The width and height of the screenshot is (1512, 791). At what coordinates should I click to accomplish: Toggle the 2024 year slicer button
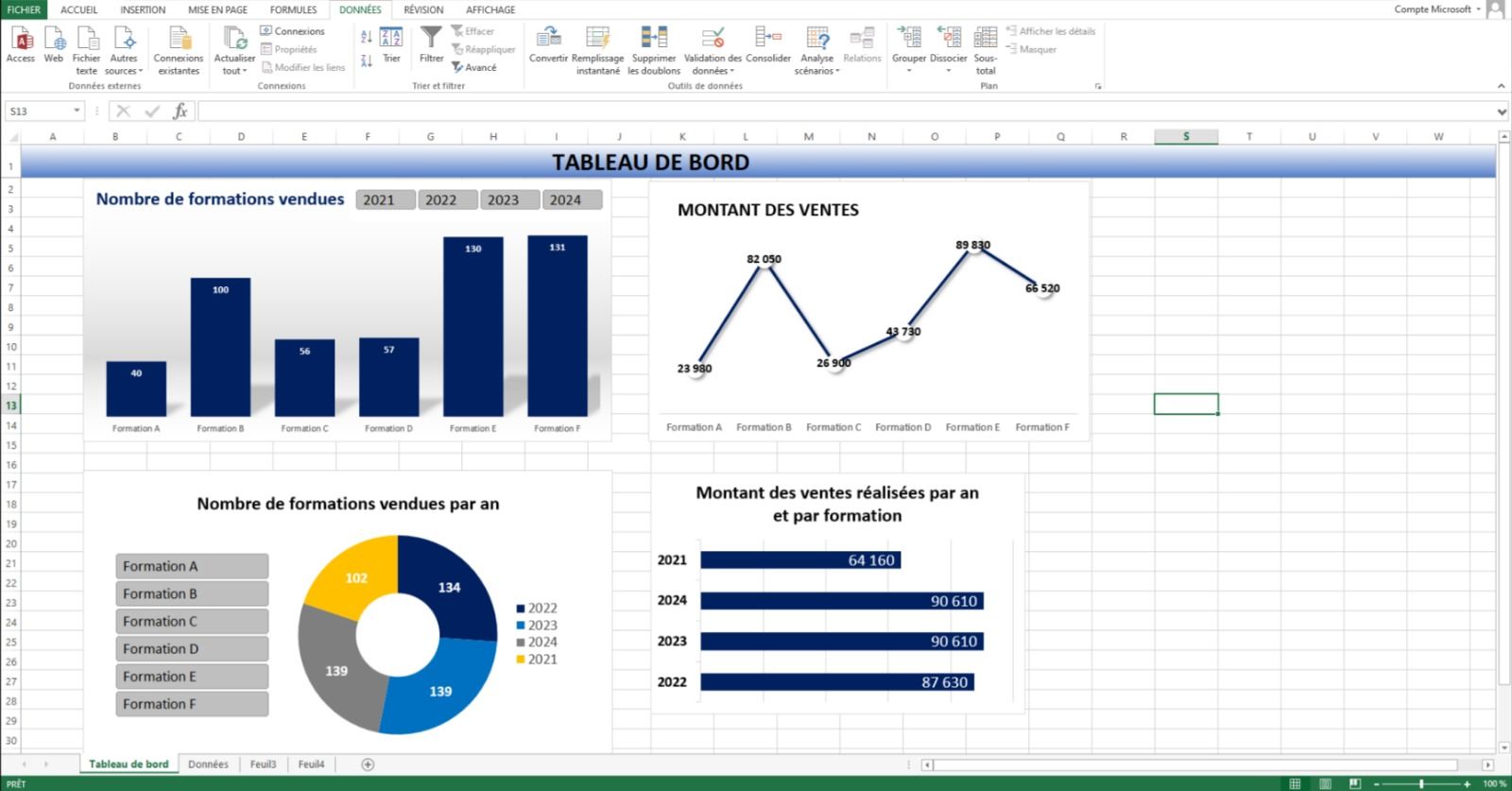tap(571, 199)
